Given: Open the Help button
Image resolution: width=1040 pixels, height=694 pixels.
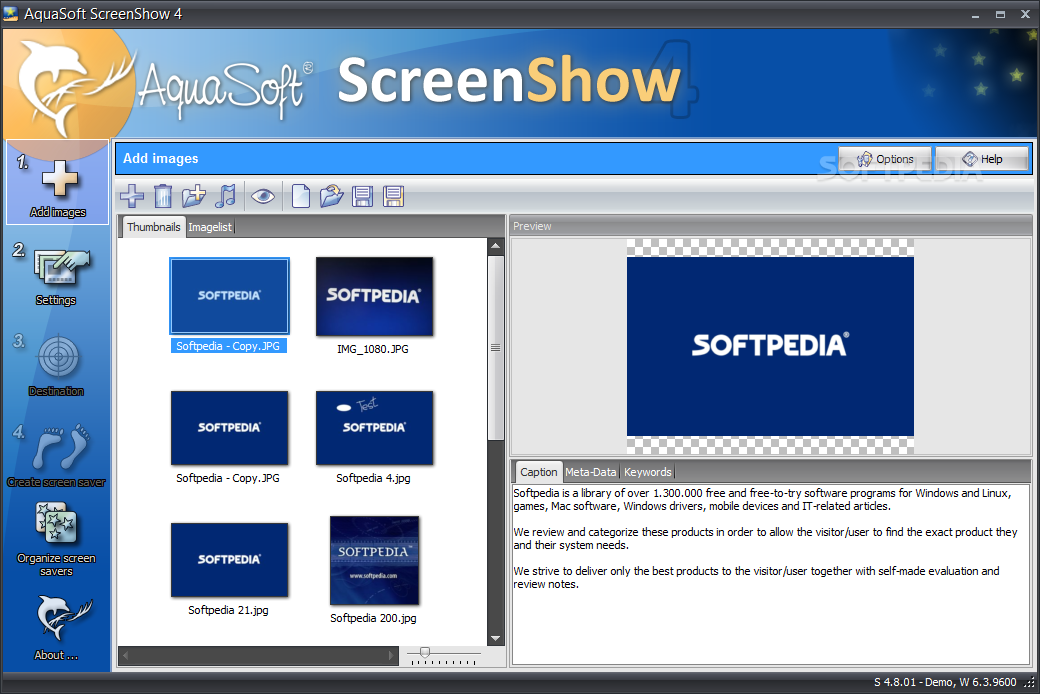Looking at the screenshot, I should (x=982, y=159).
